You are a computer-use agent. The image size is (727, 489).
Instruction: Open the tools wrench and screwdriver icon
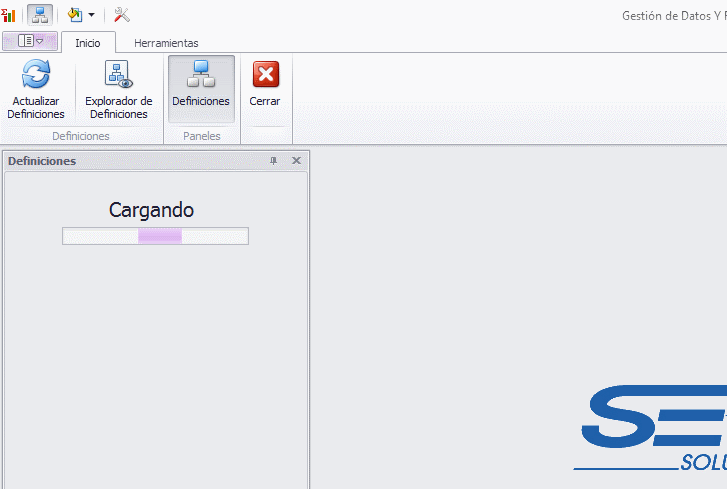pyautogui.click(x=122, y=15)
